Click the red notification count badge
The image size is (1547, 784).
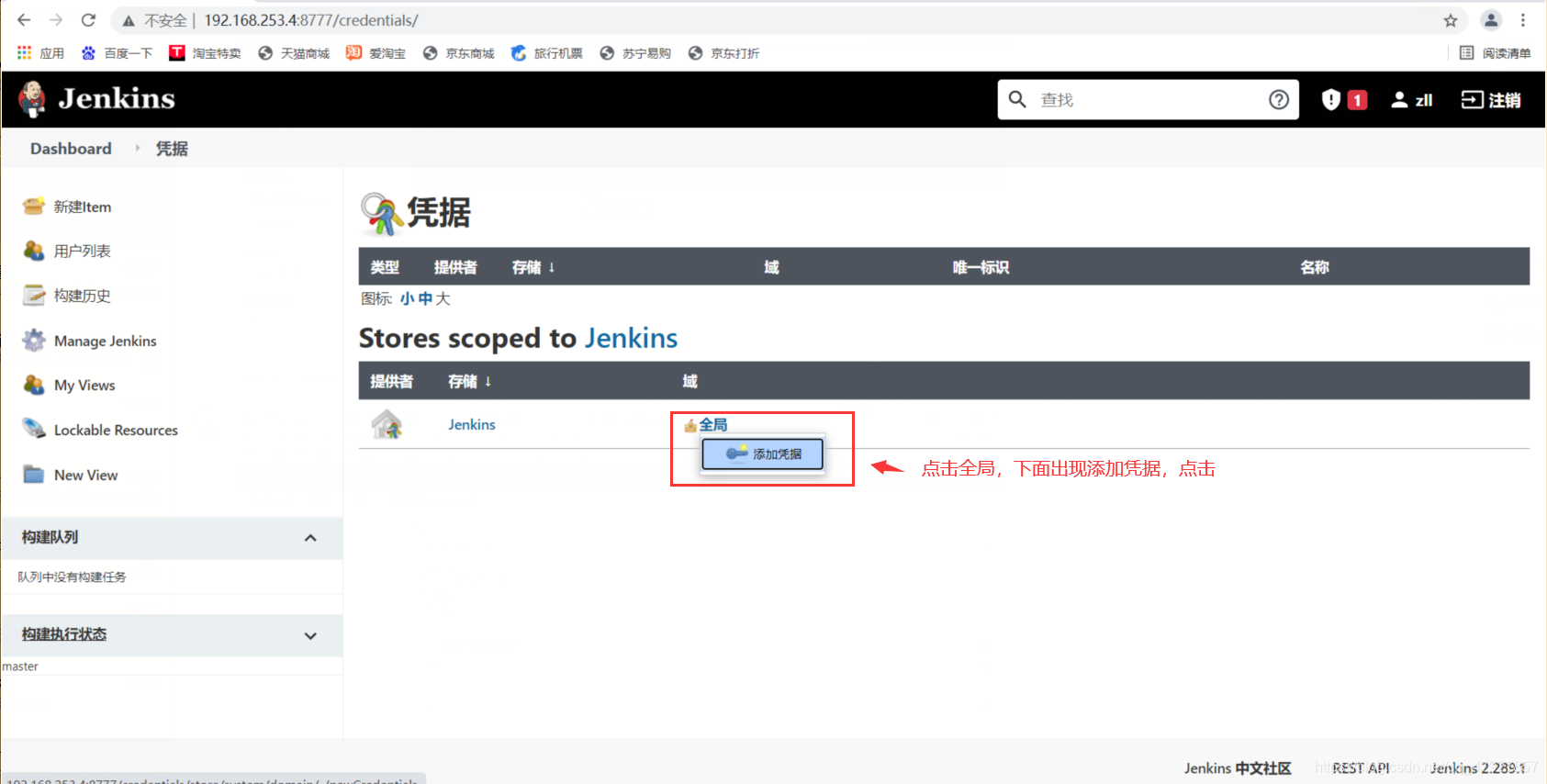click(1357, 100)
